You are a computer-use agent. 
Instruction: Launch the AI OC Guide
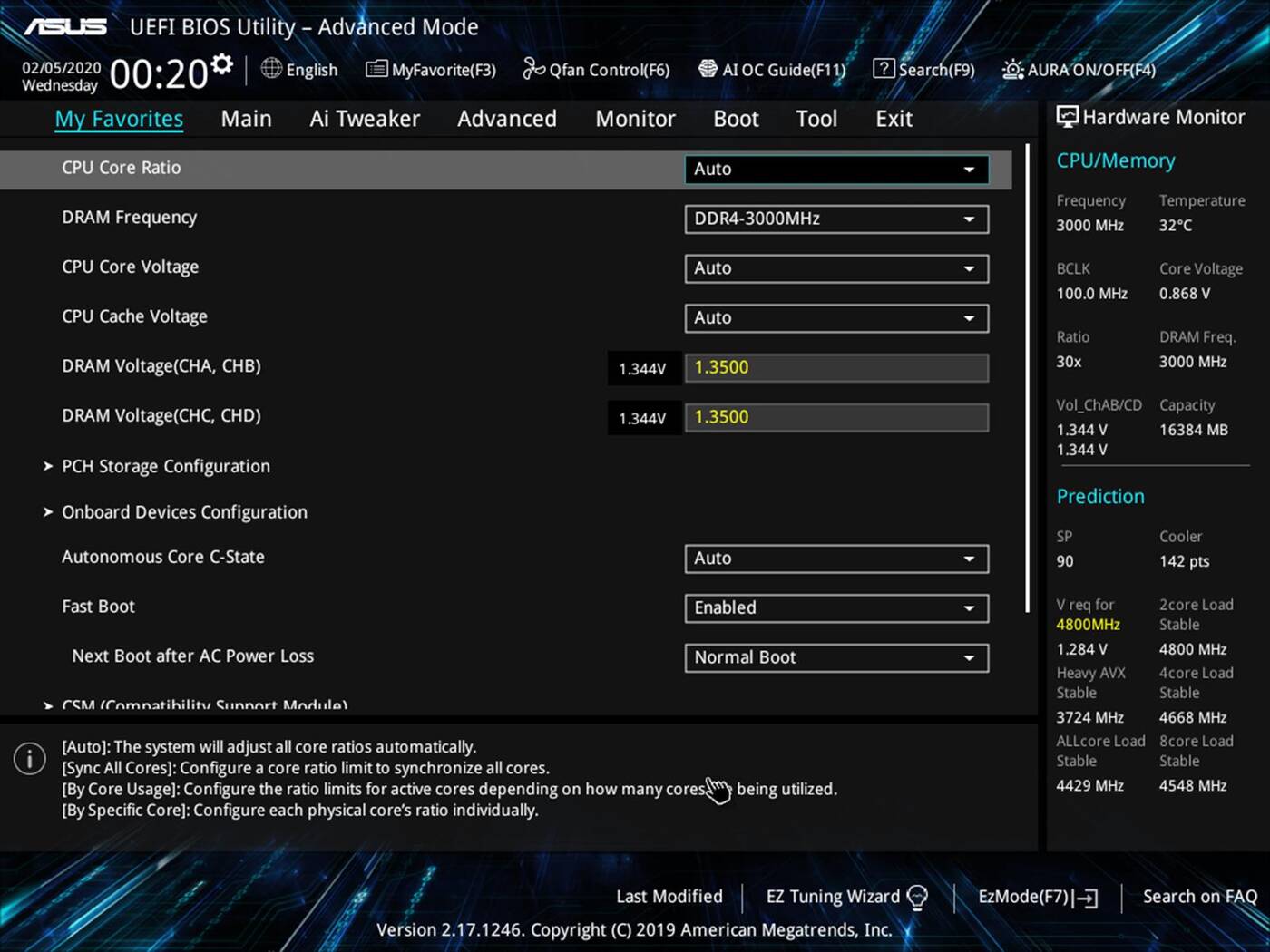click(772, 69)
